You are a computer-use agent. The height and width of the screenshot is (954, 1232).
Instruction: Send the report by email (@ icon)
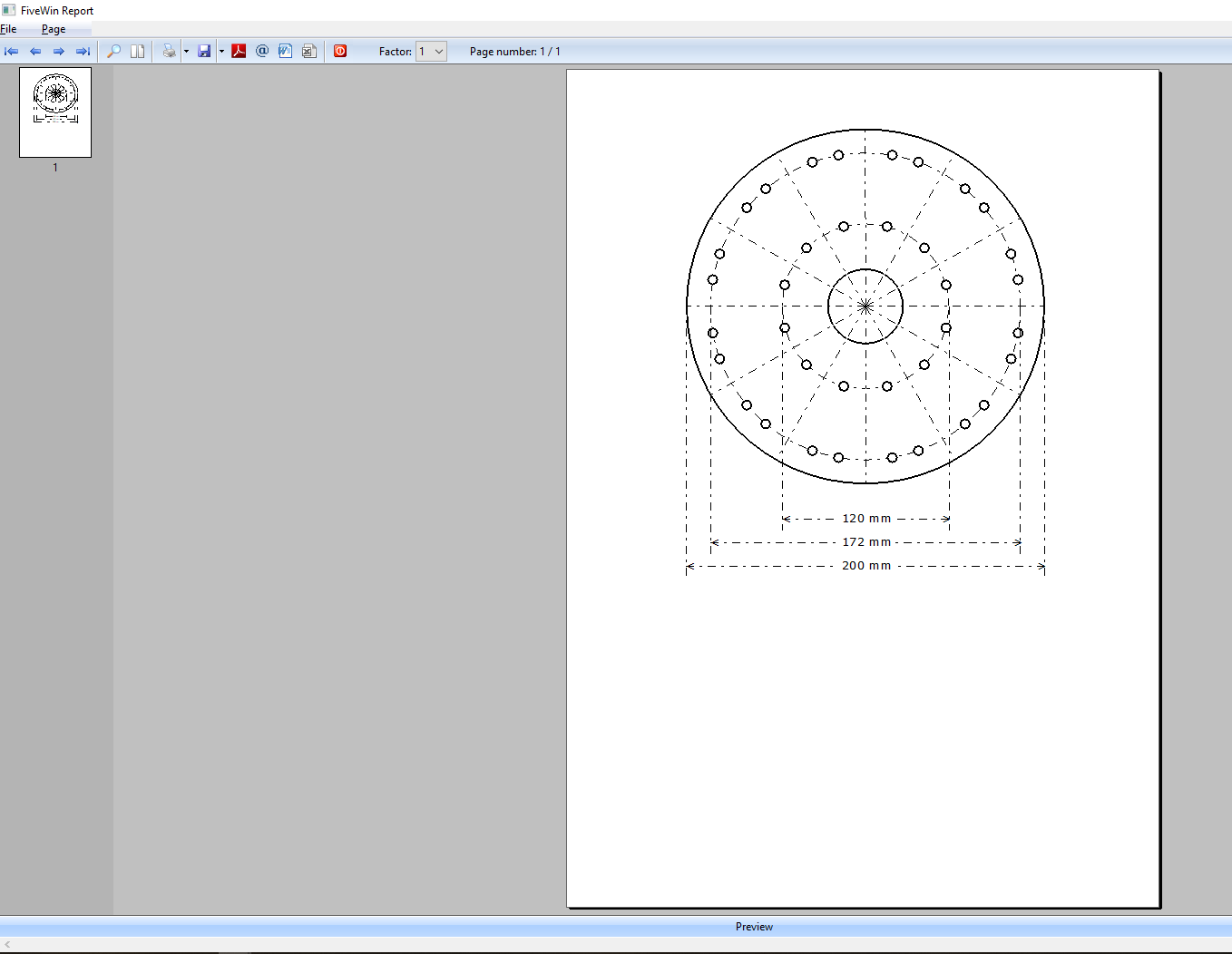click(262, 52)
